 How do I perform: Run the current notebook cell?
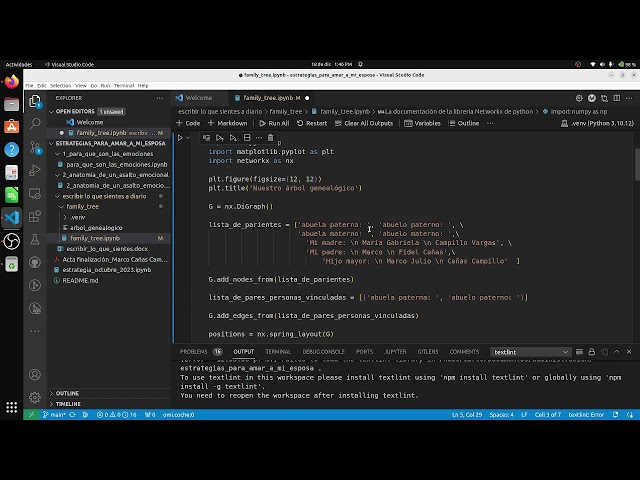(180, 138)
